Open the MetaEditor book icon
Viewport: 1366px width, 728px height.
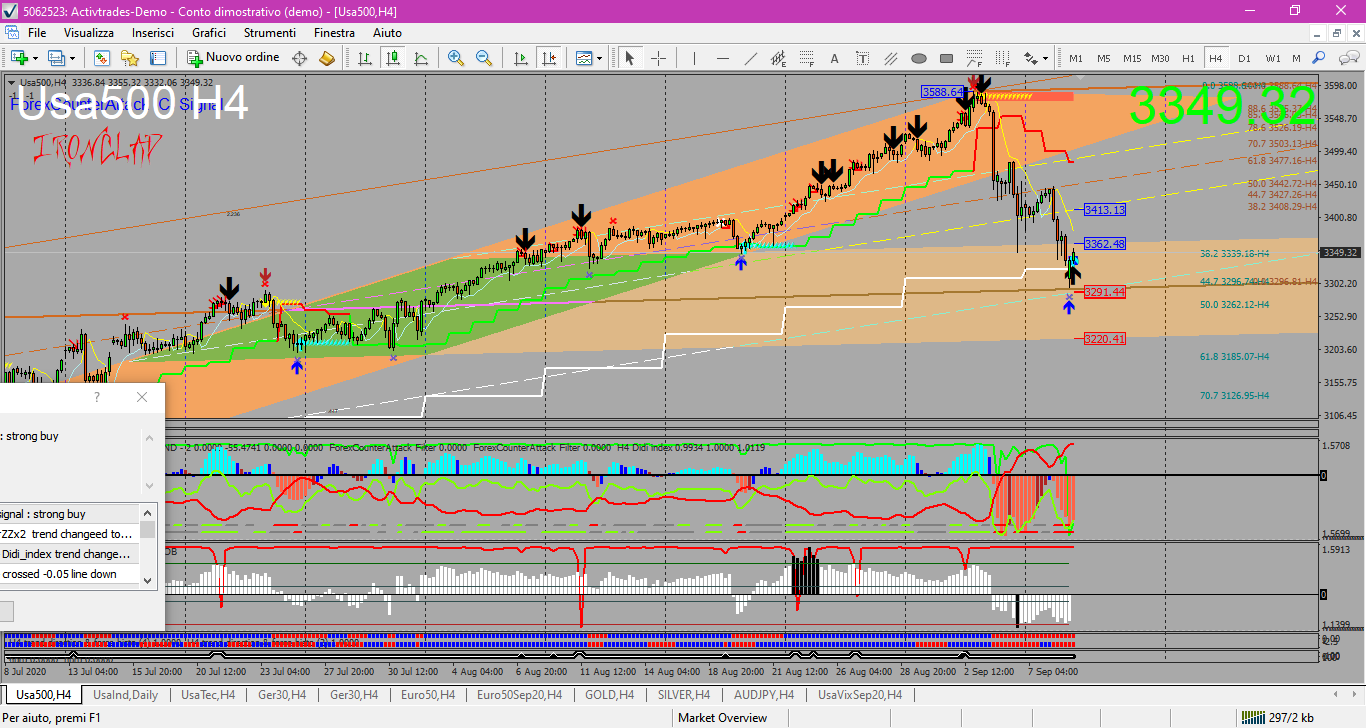coord(326,58)
